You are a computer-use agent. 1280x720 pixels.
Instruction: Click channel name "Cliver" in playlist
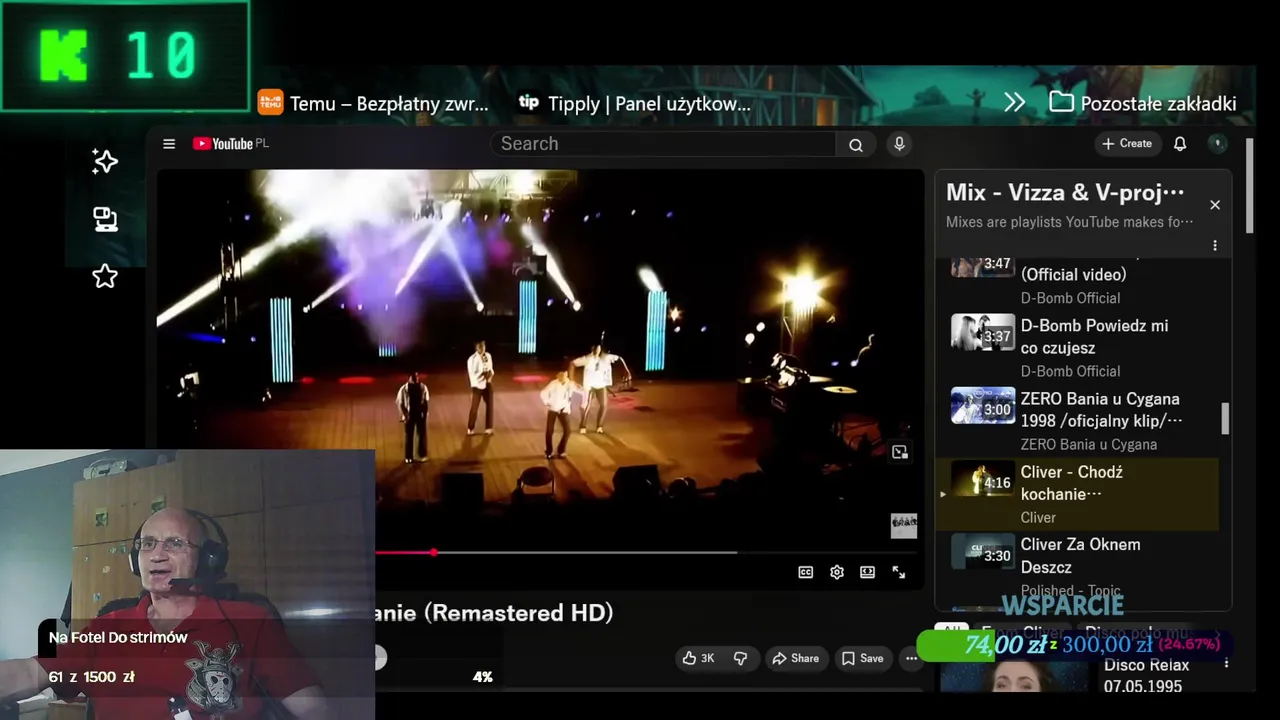point(1038,517)
